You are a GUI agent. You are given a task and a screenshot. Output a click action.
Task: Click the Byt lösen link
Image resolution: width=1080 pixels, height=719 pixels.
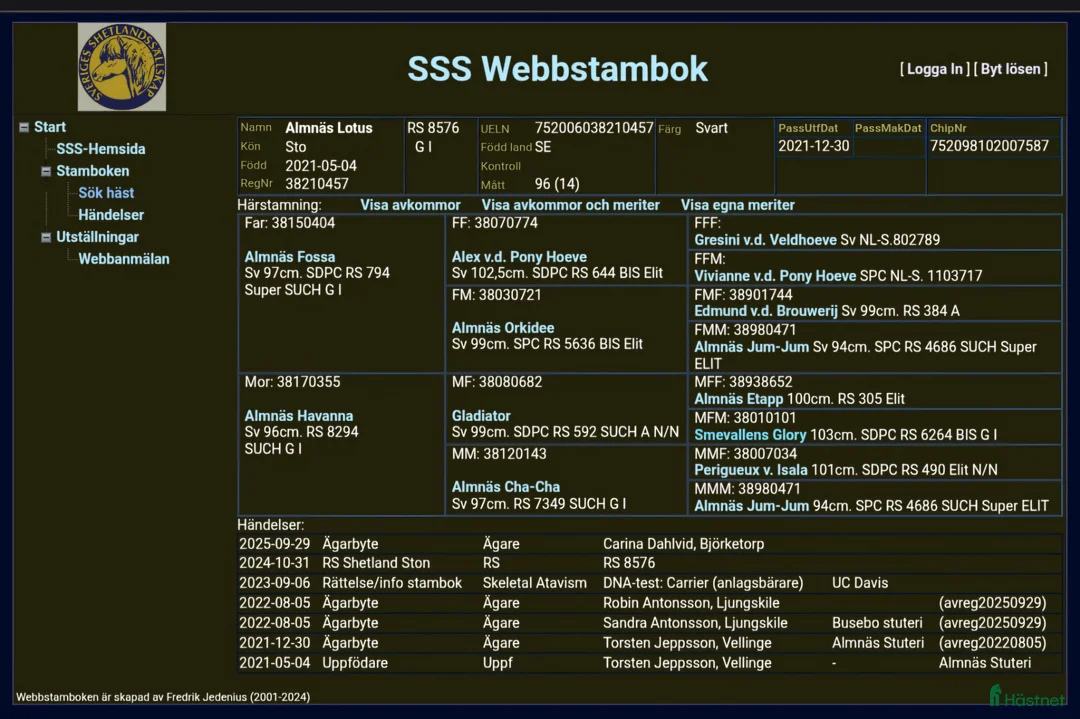tap(1010, 69)
